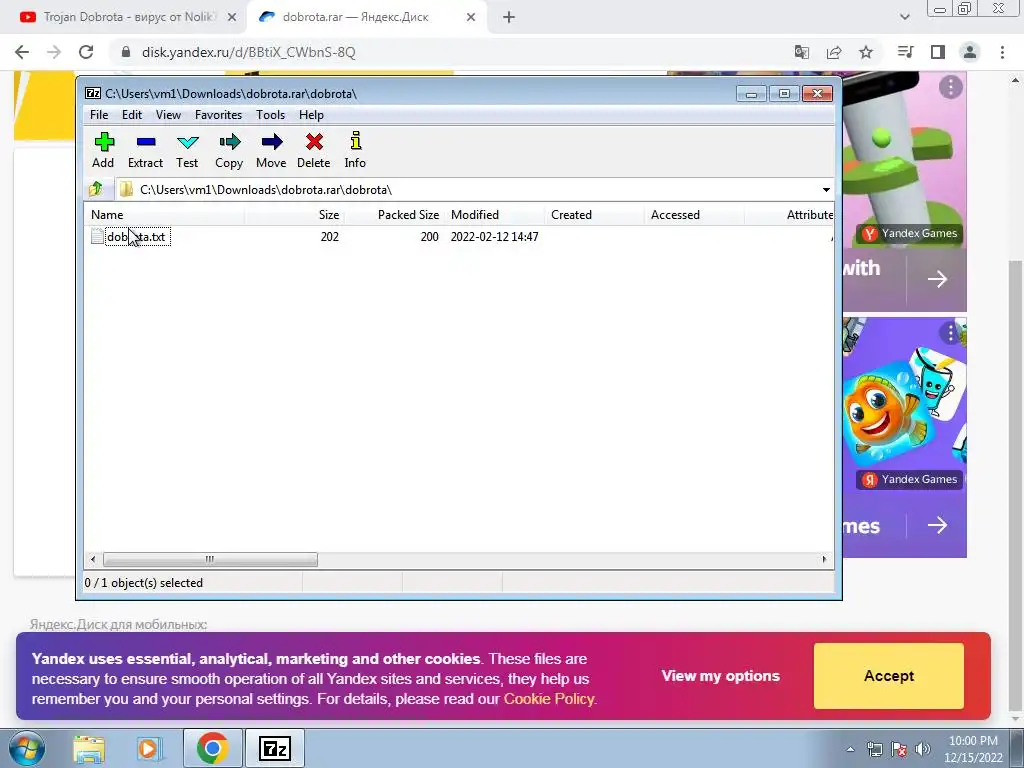
Task: Click the 7-Zip address path field
Action: coord(467,190)
